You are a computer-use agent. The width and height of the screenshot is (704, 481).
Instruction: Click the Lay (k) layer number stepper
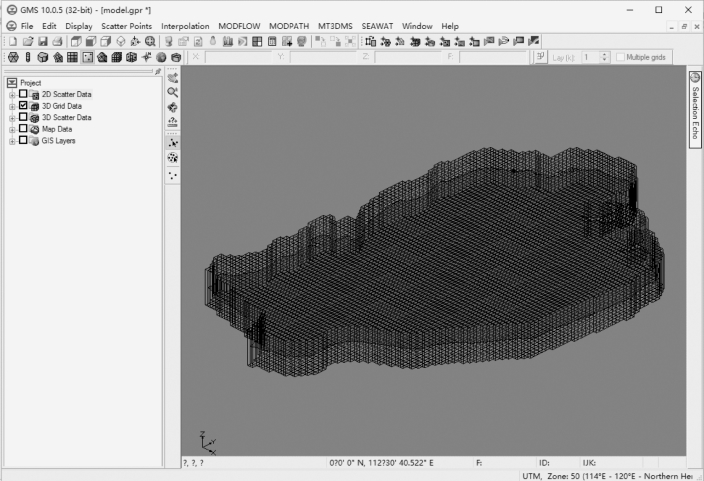(x=603, y=57)
